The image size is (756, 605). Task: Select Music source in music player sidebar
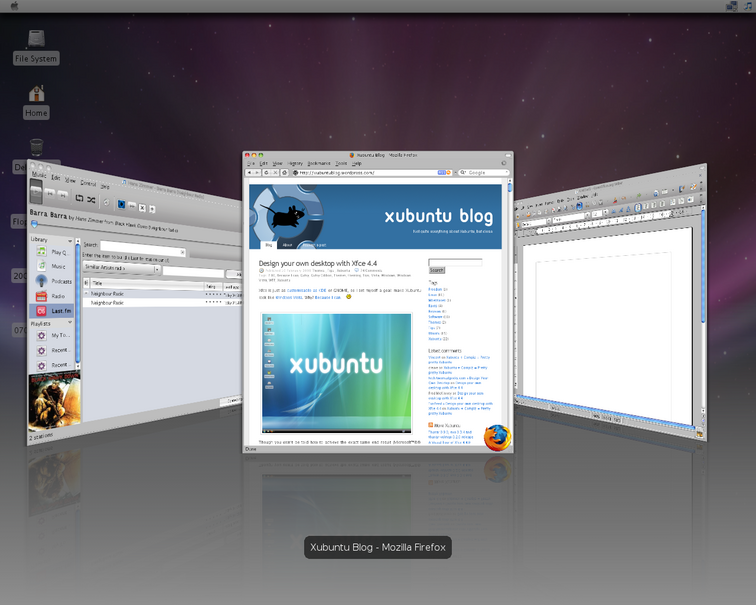(x=52, y=266)
